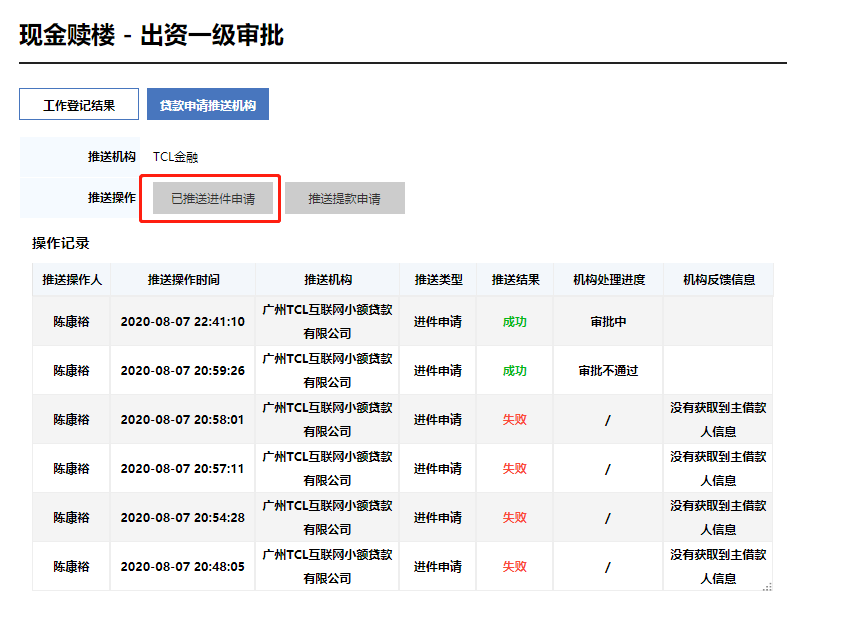Click 没有获取到主借款人信息 in the 20:54:28 row
The height and width of the screenshot is (617, 841).
pos(718,517)
